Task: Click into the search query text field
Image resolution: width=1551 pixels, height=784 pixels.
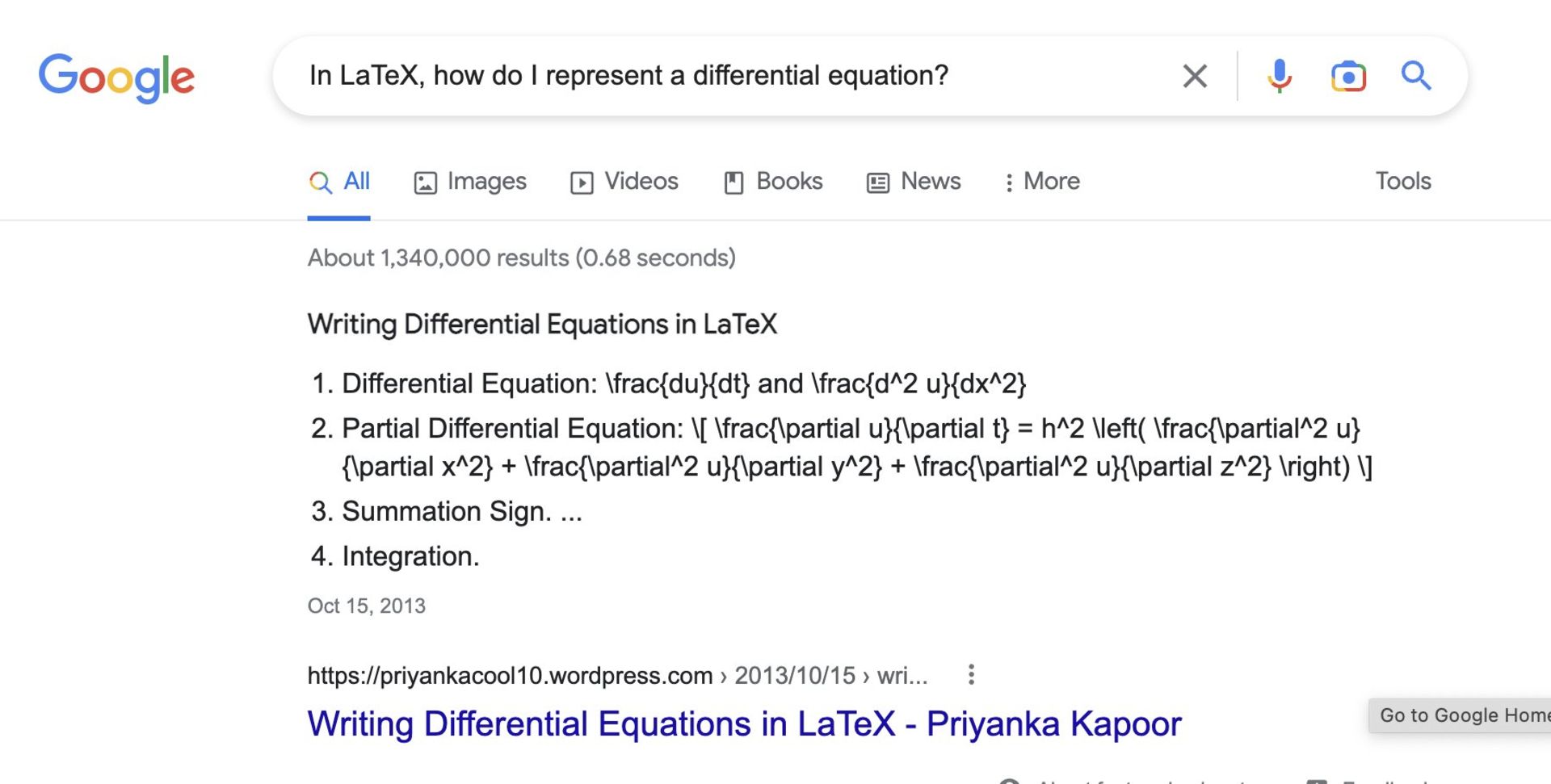Action: (x=727, y=76)
